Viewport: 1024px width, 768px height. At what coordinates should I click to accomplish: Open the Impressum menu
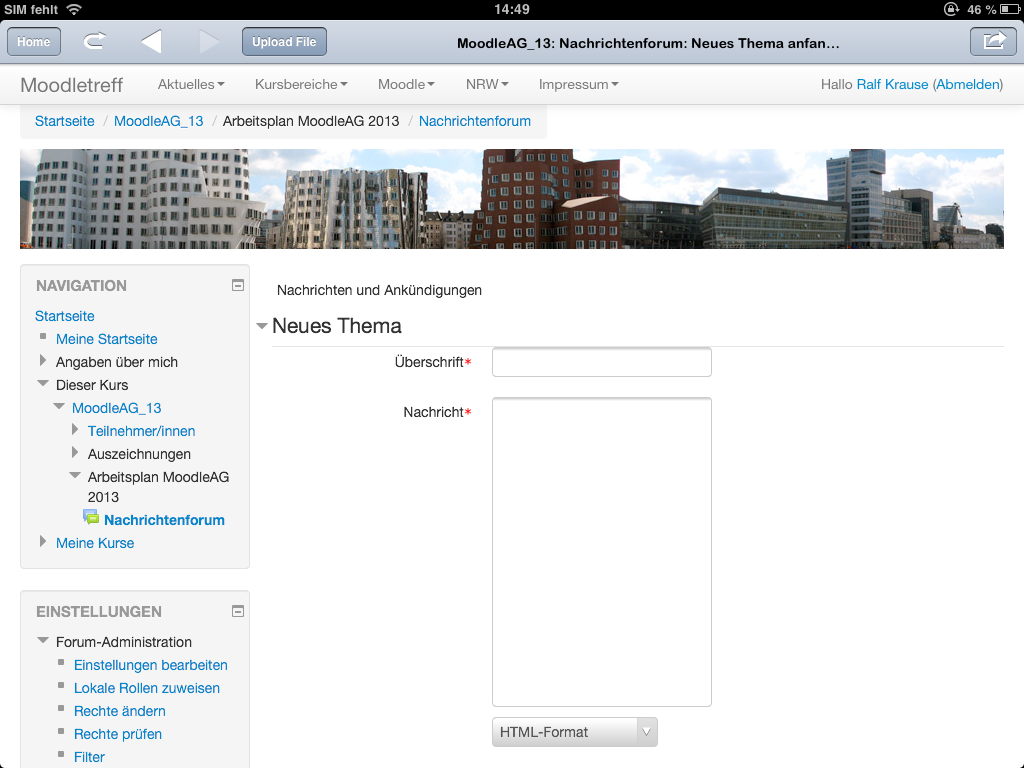pyautogui.click(x=579, y=84)
